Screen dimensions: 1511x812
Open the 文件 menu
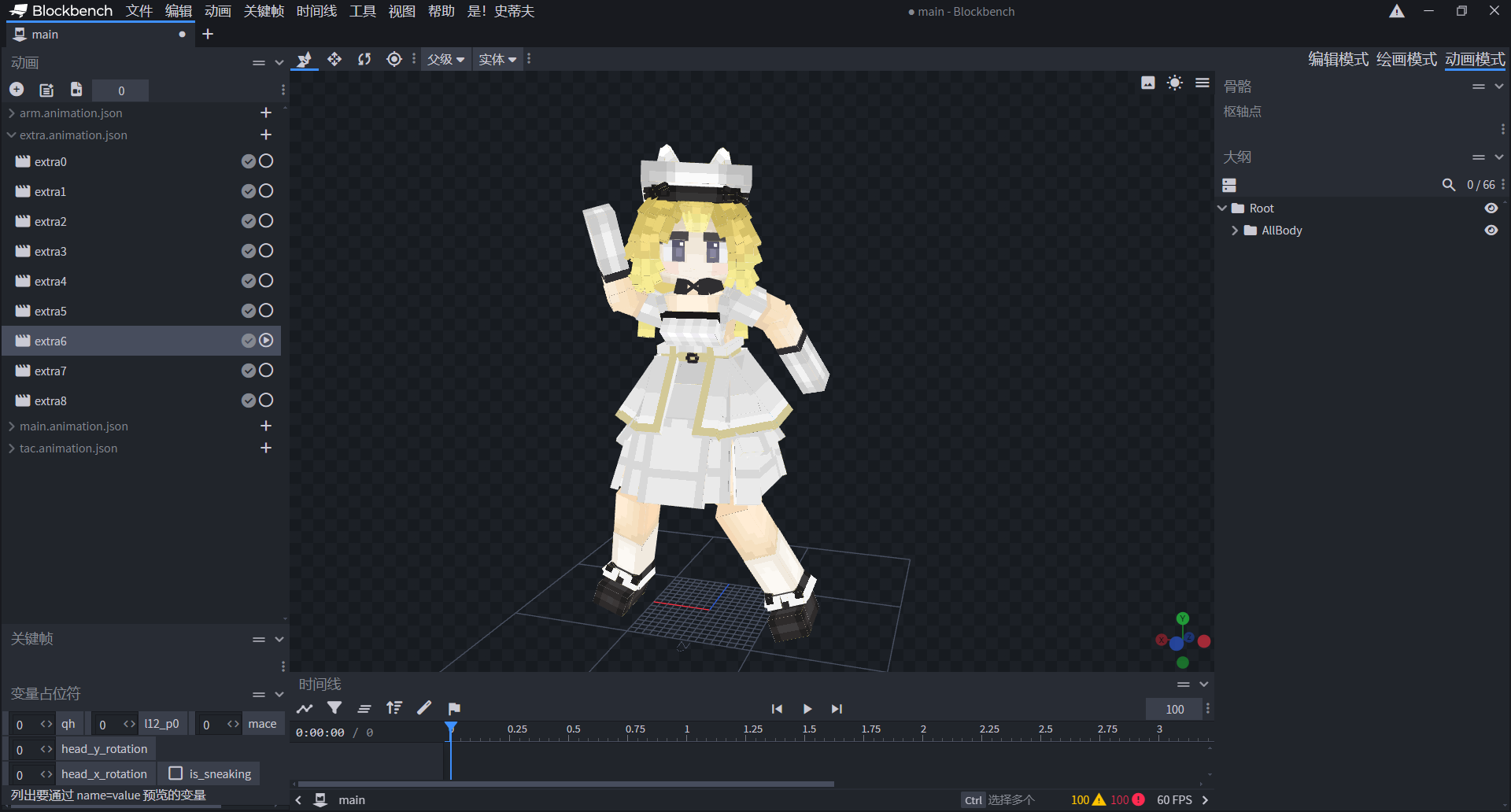click(x=139, y=11)
